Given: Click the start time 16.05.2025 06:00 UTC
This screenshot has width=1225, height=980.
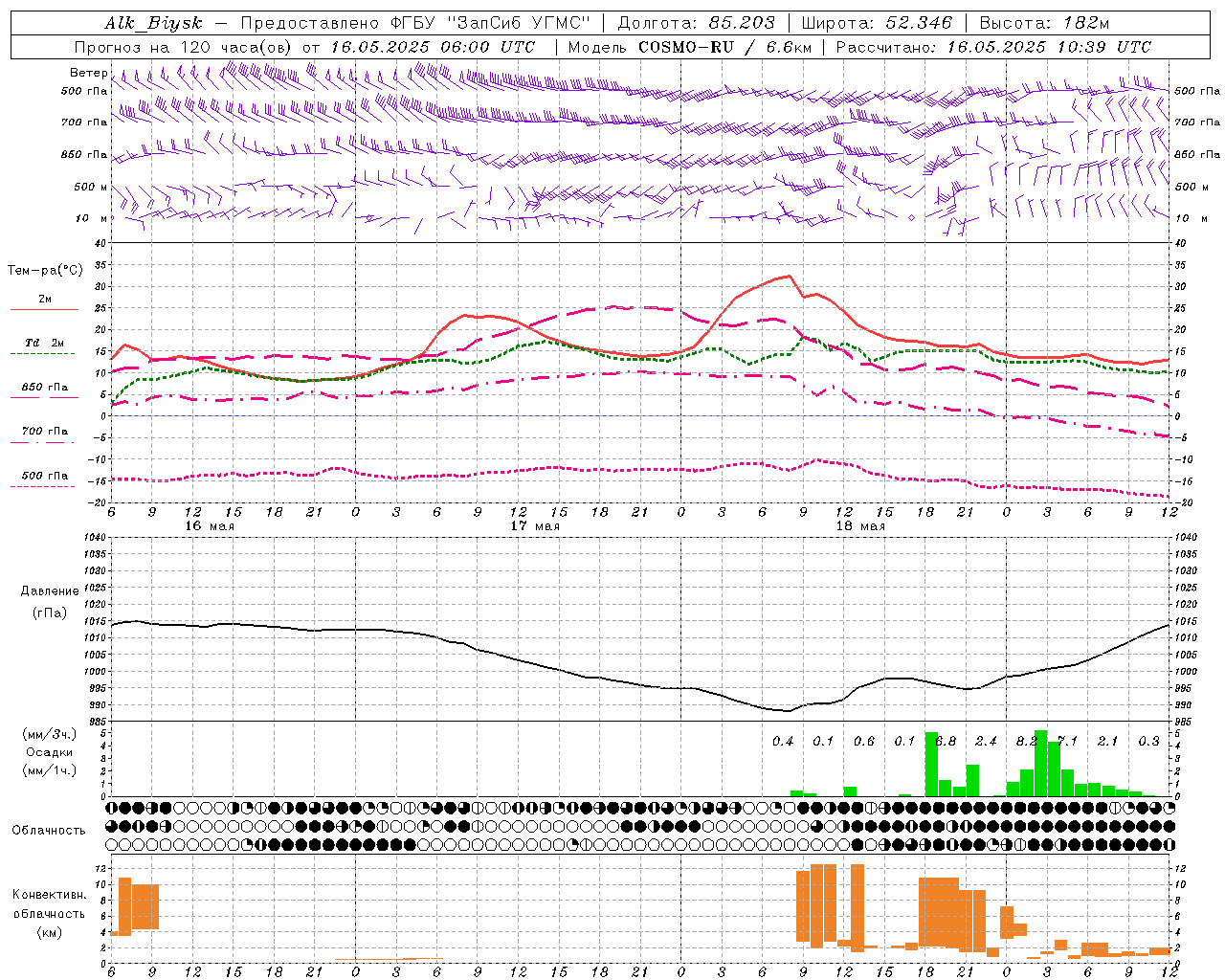Looking at the screenshot, I should (x=432, y=47).
